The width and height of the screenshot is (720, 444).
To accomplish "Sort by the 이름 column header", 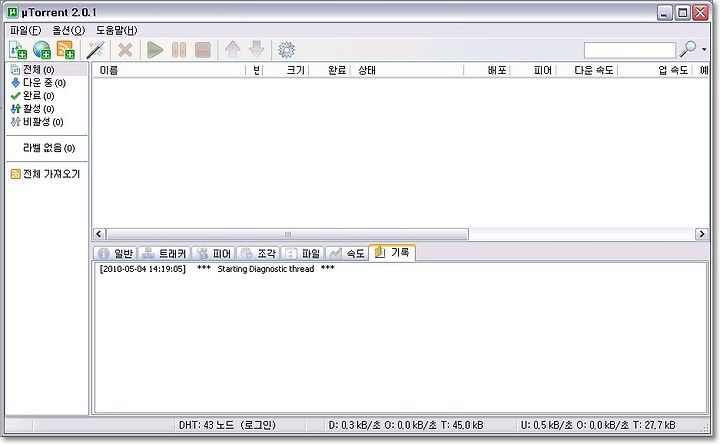I will click(x=170, y=70).
